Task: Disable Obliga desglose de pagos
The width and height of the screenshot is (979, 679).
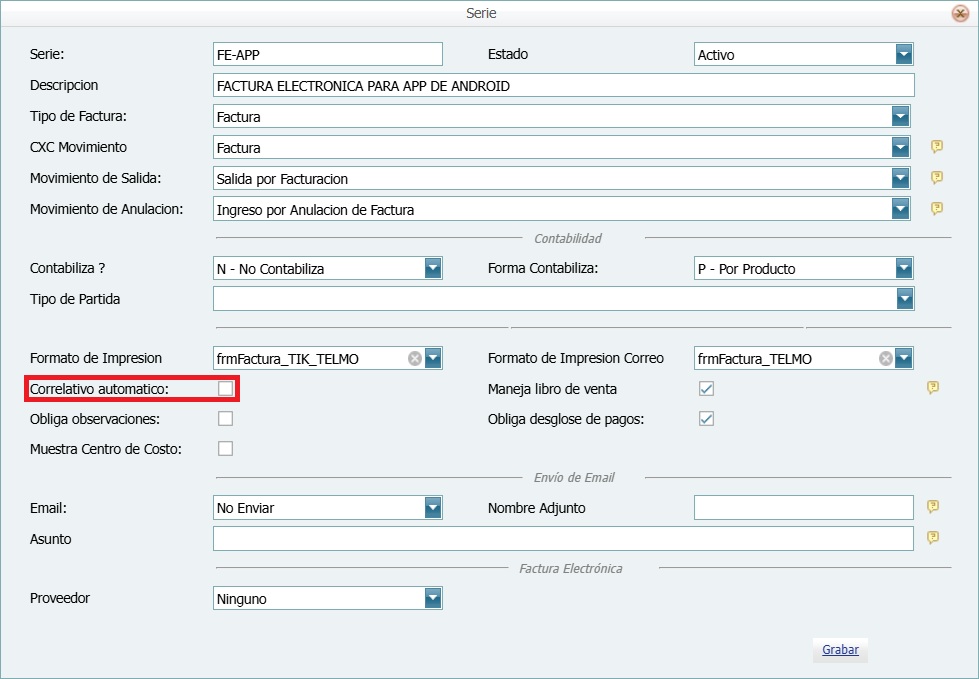Action: pyautogui.click(x=706, y=419)
